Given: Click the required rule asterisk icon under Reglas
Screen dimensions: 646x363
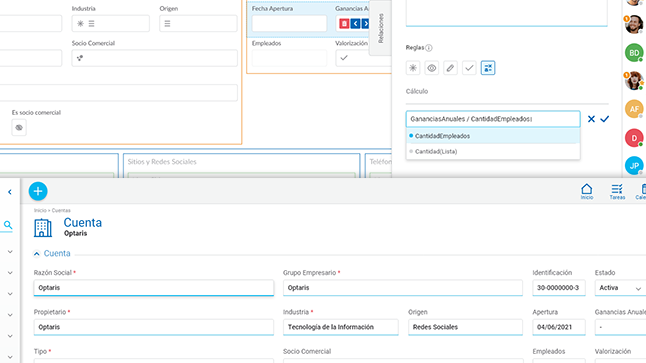Looking at the screenshot, I should 413,68.
